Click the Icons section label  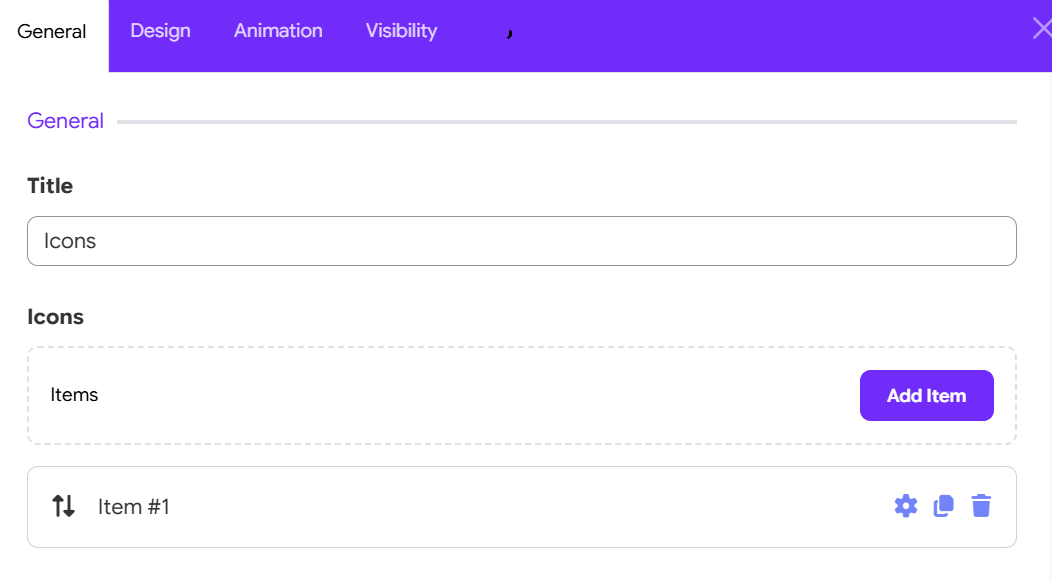[55, 317]
